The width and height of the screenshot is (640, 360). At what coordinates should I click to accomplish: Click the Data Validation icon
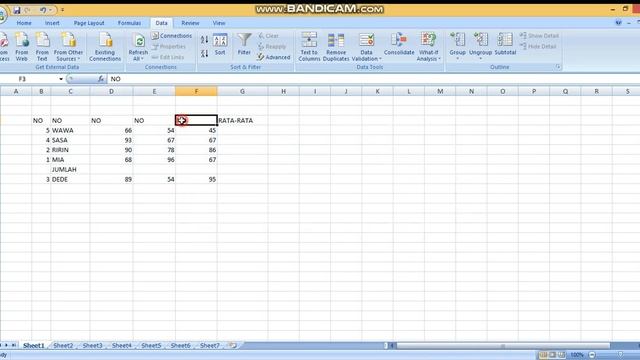click(x=367, y=40)
